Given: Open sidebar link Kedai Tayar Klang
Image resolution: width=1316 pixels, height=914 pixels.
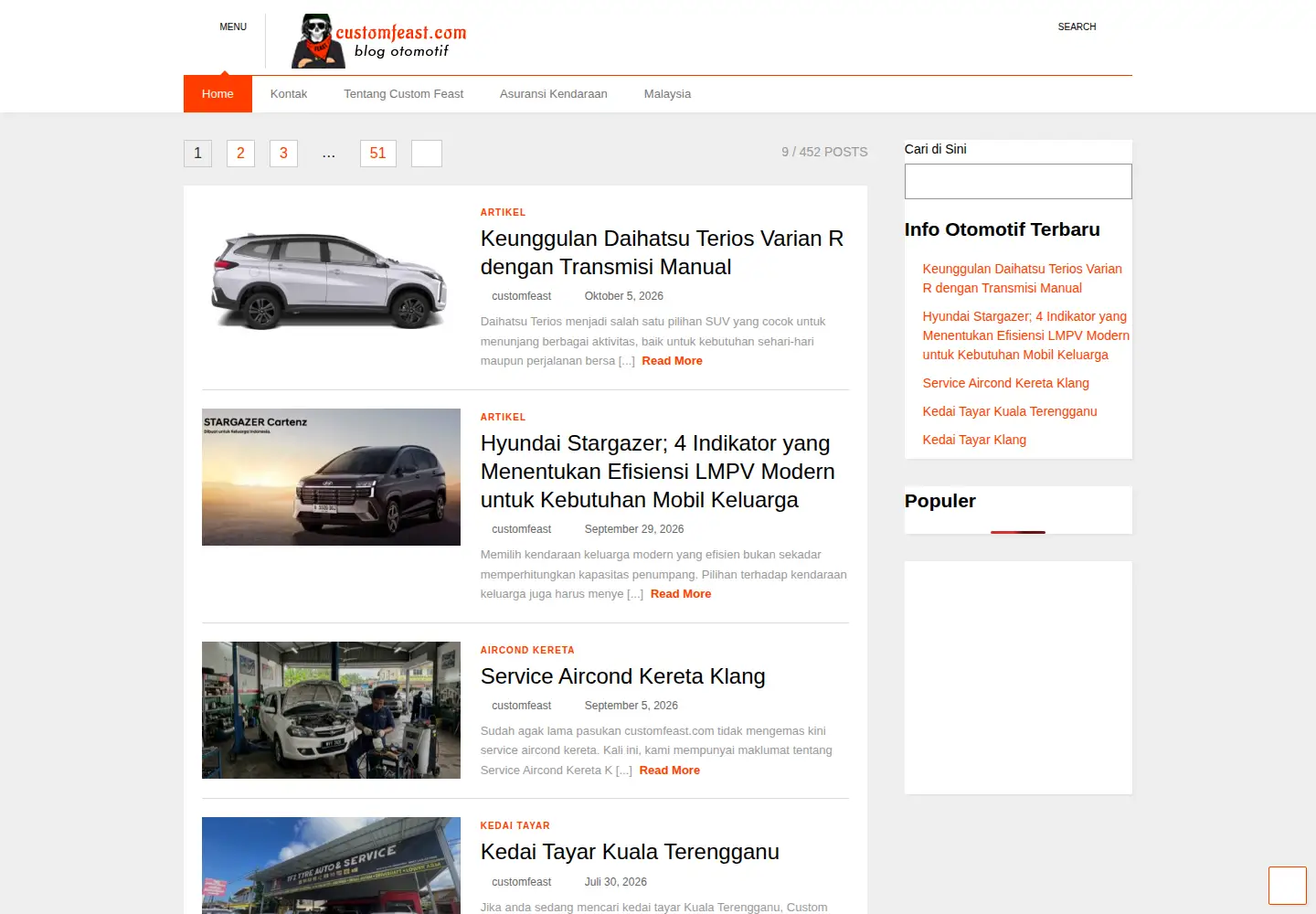Looking at the screenshot, I should click(974, 440).
